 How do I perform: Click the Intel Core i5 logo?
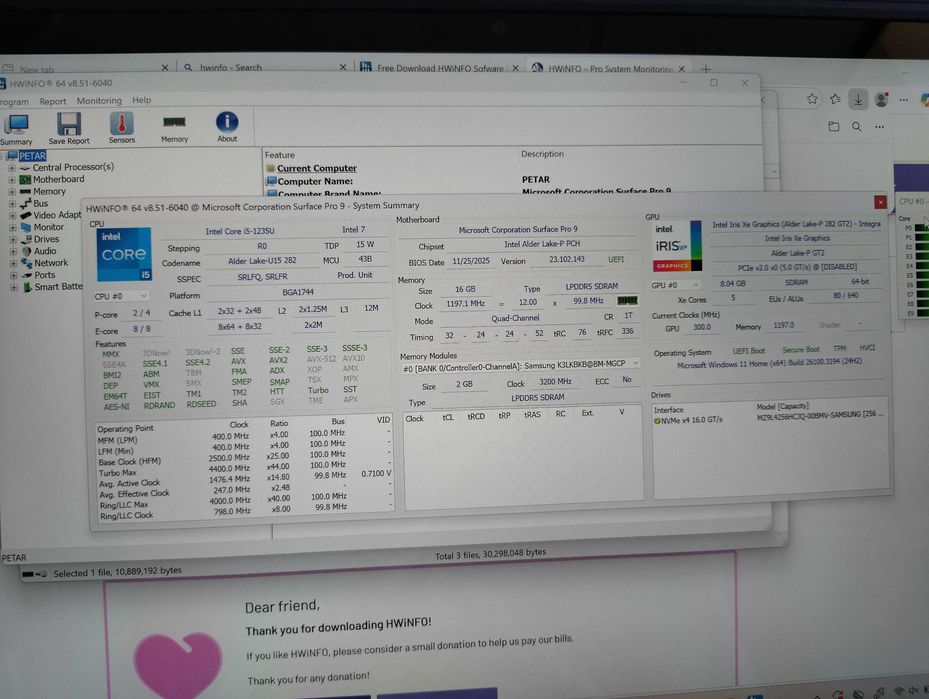[124, 254]
